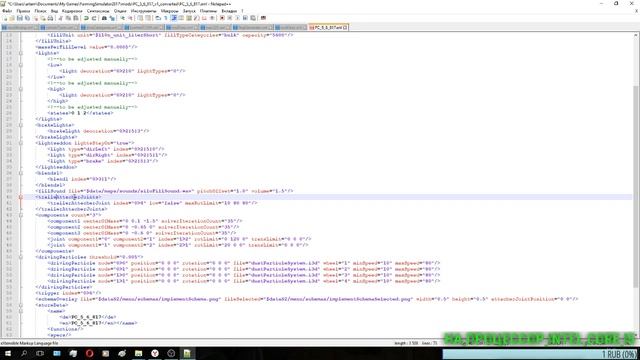Copy selection with toolbar icon
Image resolution: width=640 pixels, height=360 pixels.
click(68, 18)
